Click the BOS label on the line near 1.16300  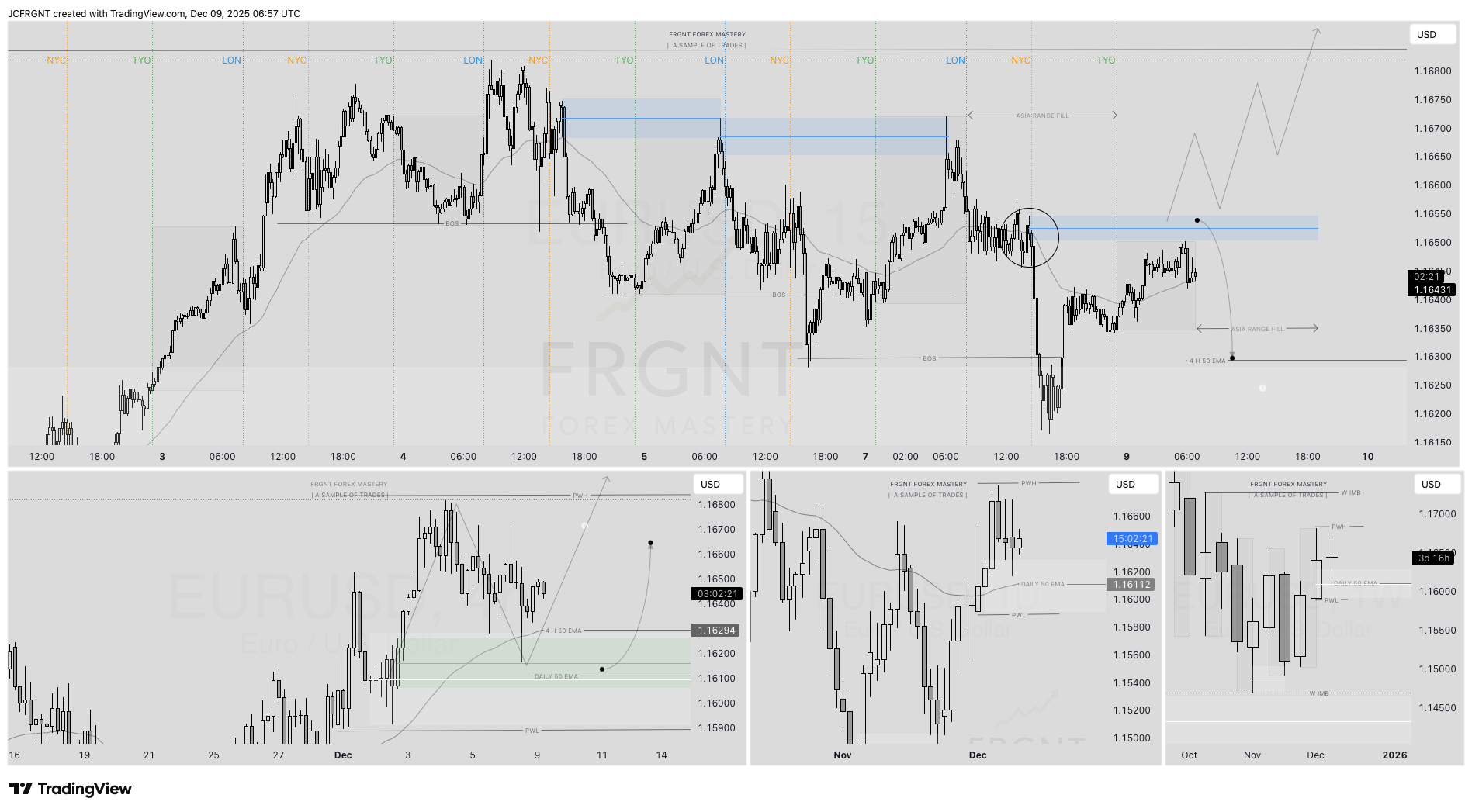coord(930,358)
